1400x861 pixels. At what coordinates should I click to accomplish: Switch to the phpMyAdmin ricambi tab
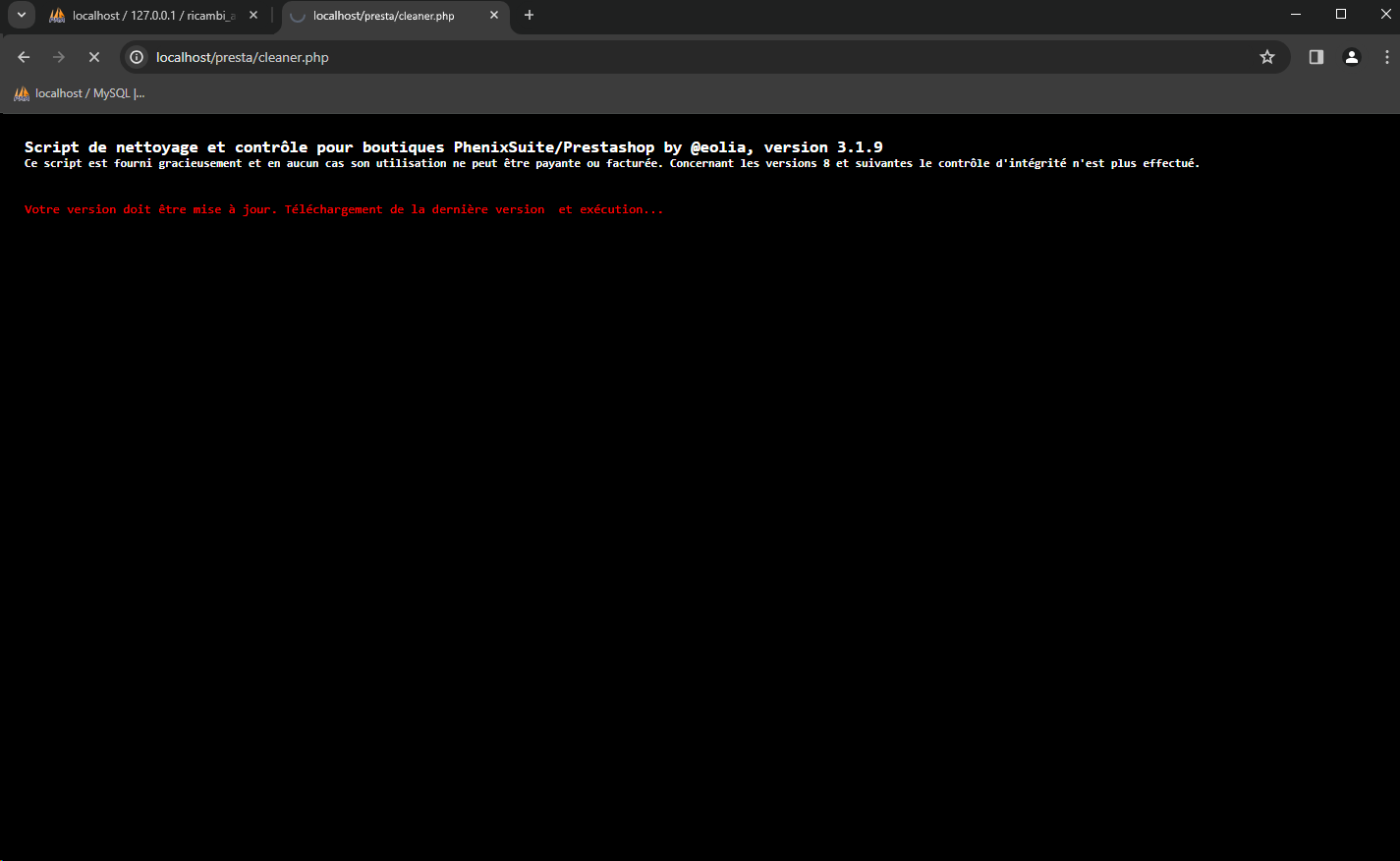(152, 16)
